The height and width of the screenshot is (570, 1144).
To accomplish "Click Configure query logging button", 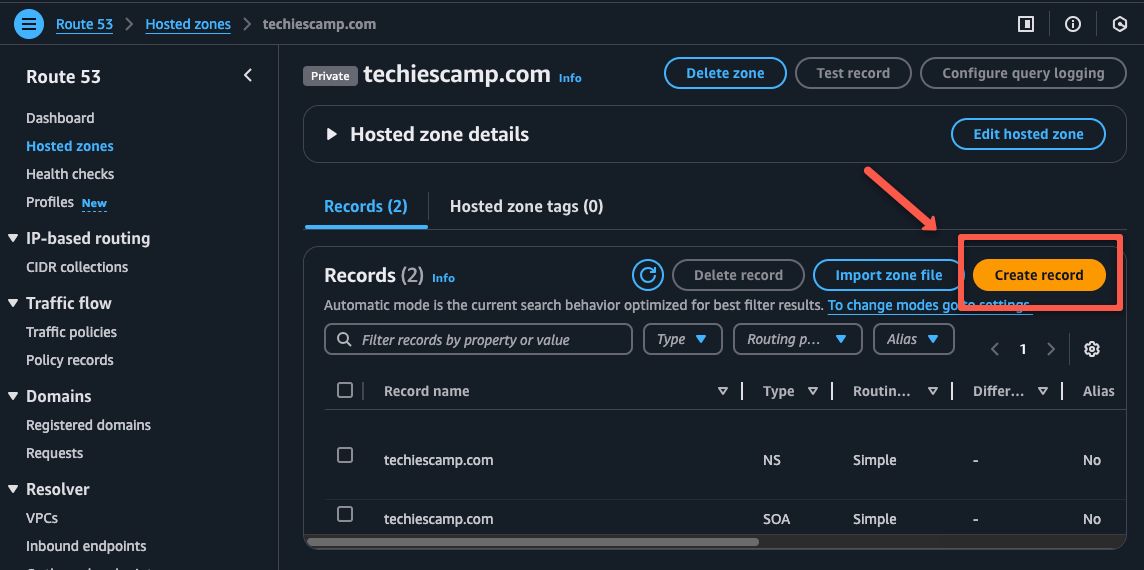I will pyautogui.click(x=1023, y=73).
